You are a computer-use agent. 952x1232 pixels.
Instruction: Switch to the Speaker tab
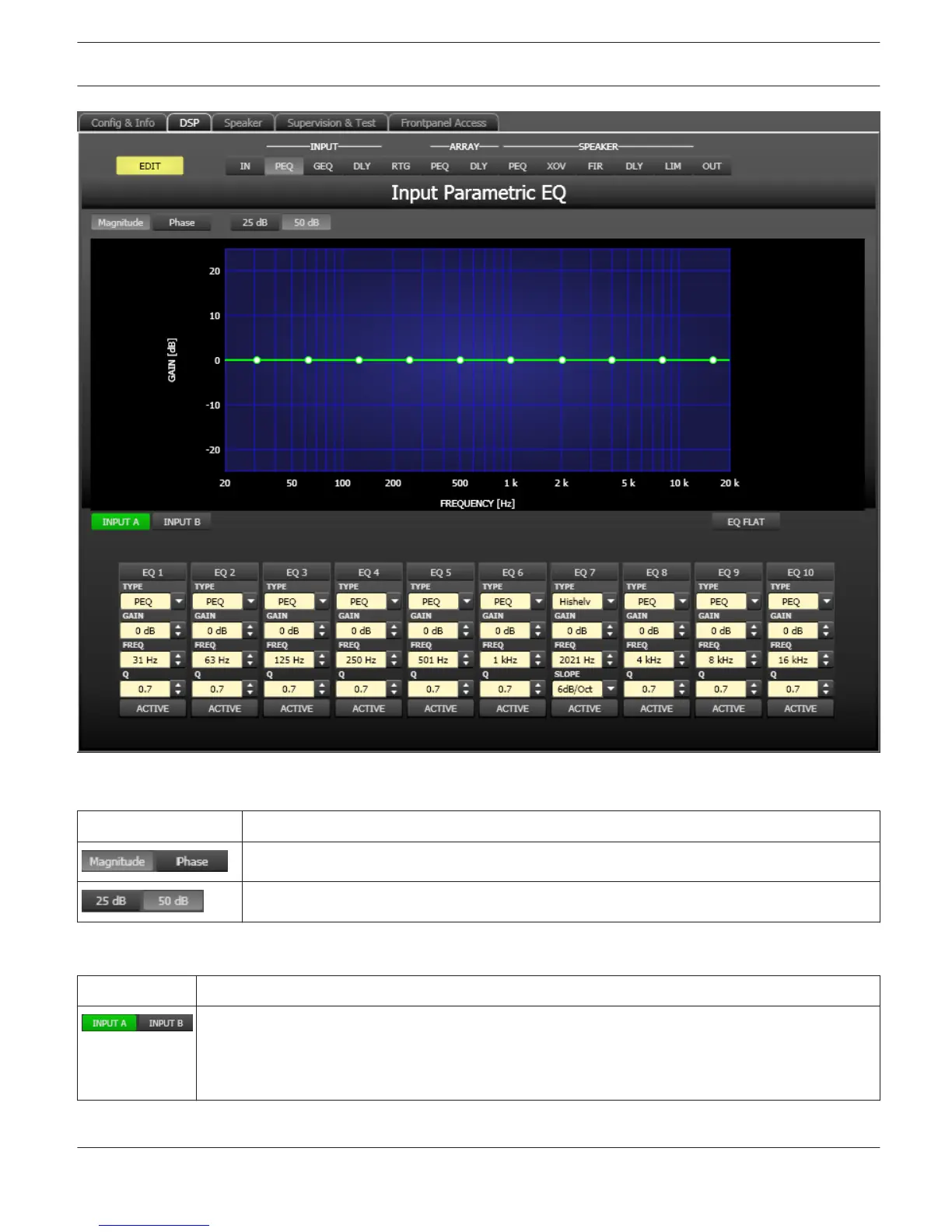click(243, 123)
